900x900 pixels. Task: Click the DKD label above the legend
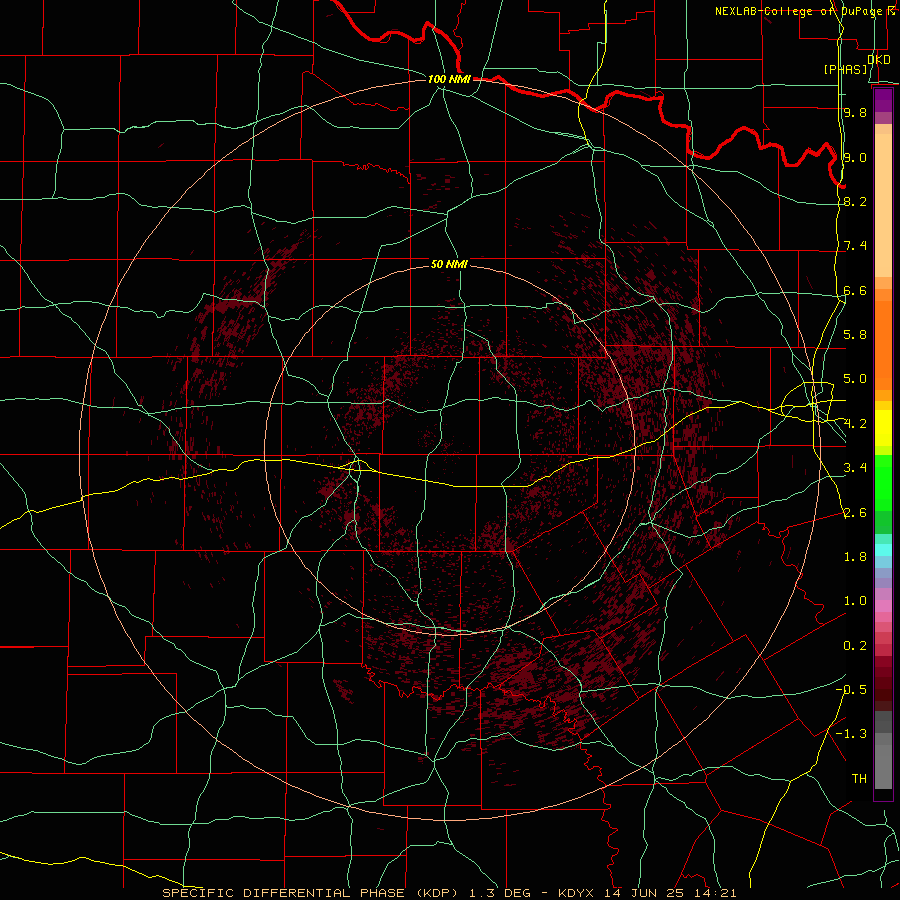coord(879,60)
